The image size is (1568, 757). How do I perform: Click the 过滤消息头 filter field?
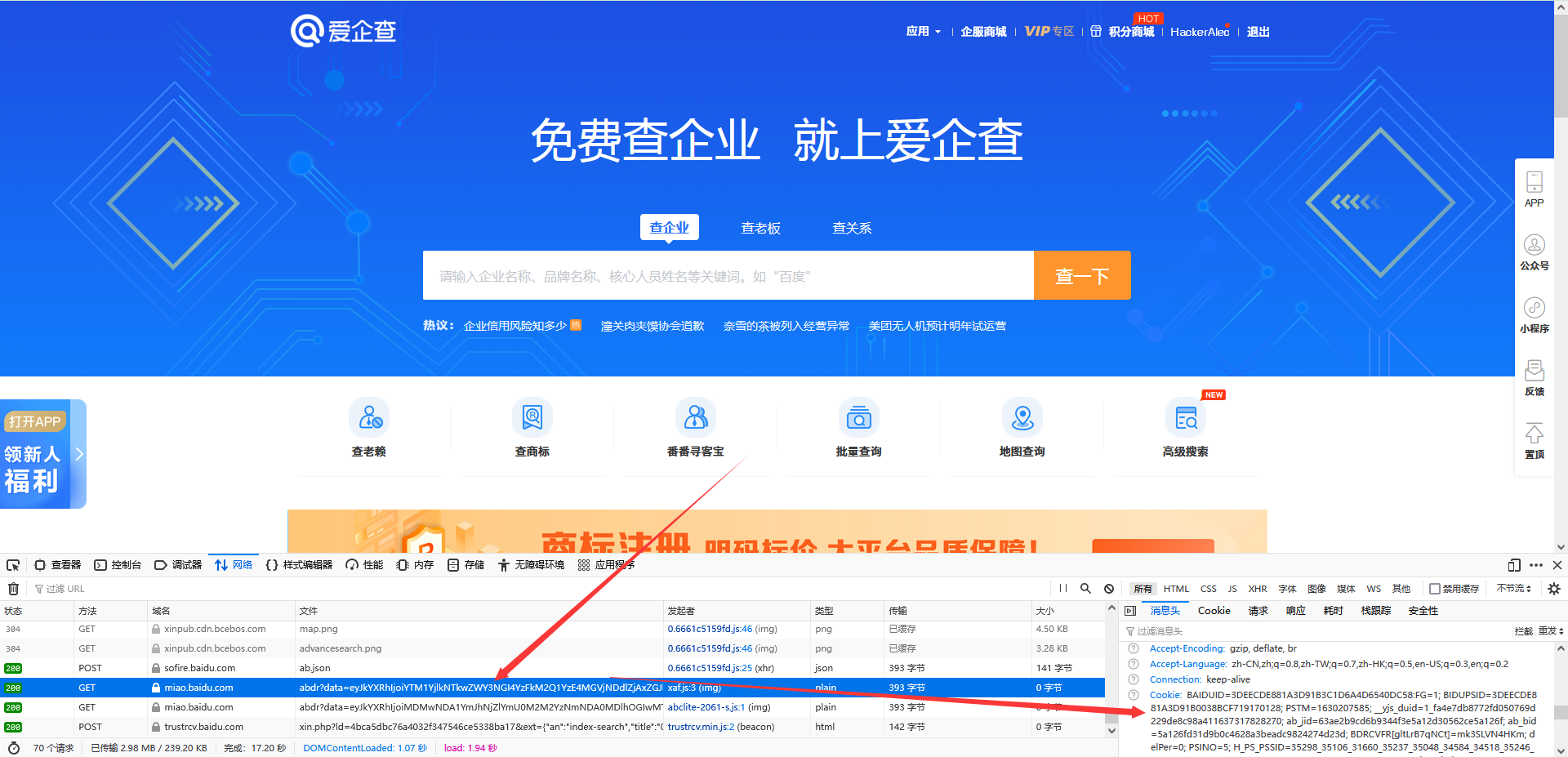[x=1316, y=631]
